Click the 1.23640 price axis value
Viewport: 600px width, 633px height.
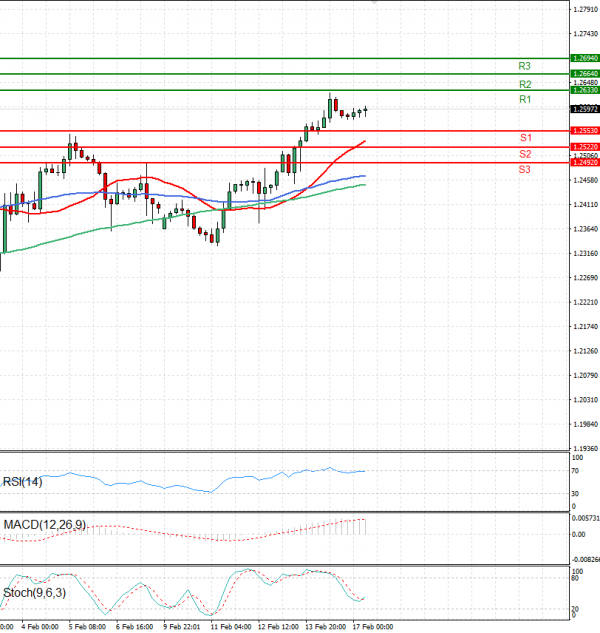585,229
